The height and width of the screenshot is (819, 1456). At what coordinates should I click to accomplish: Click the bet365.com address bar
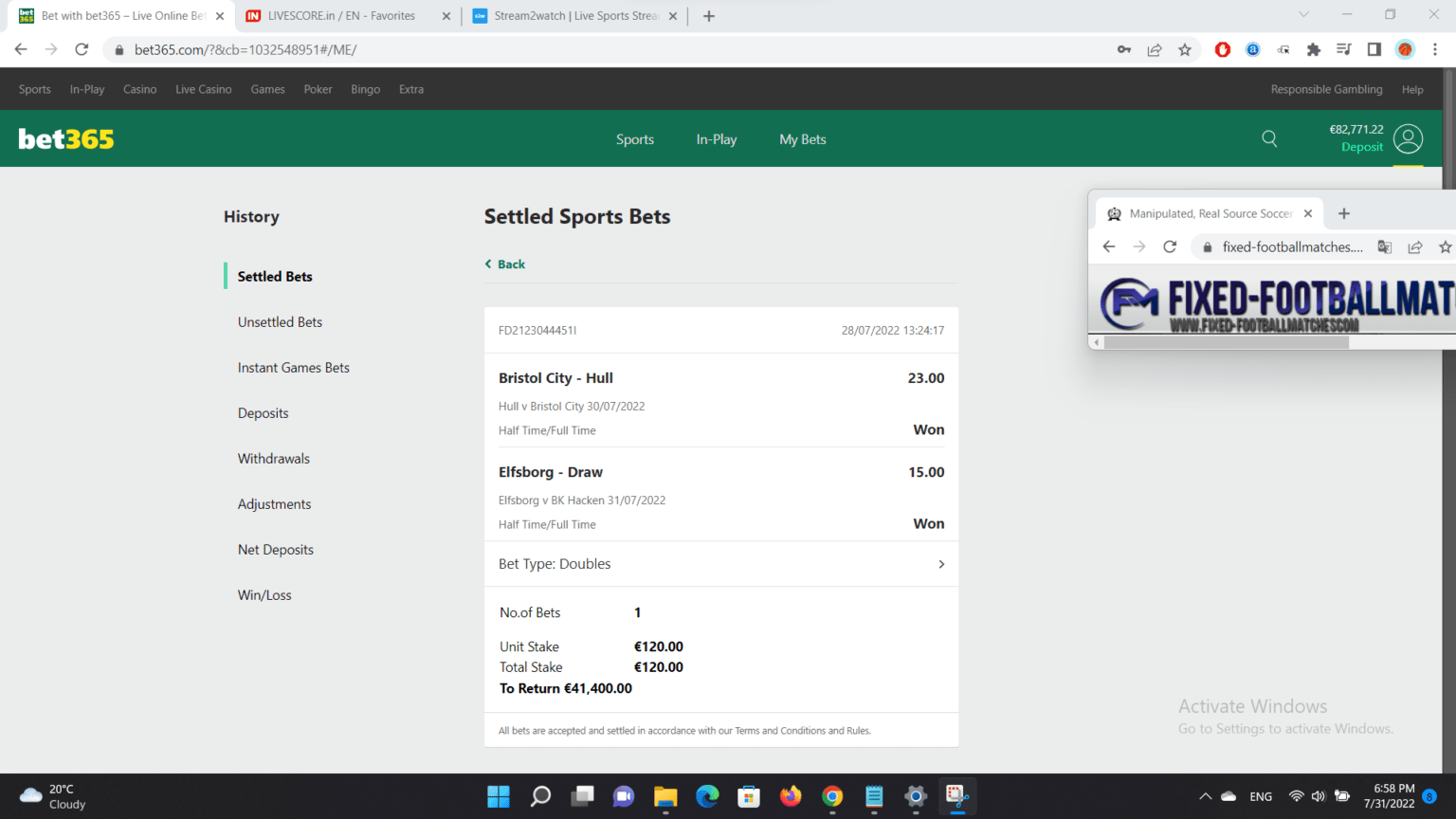pyautogui.click(x=607, y=49)
